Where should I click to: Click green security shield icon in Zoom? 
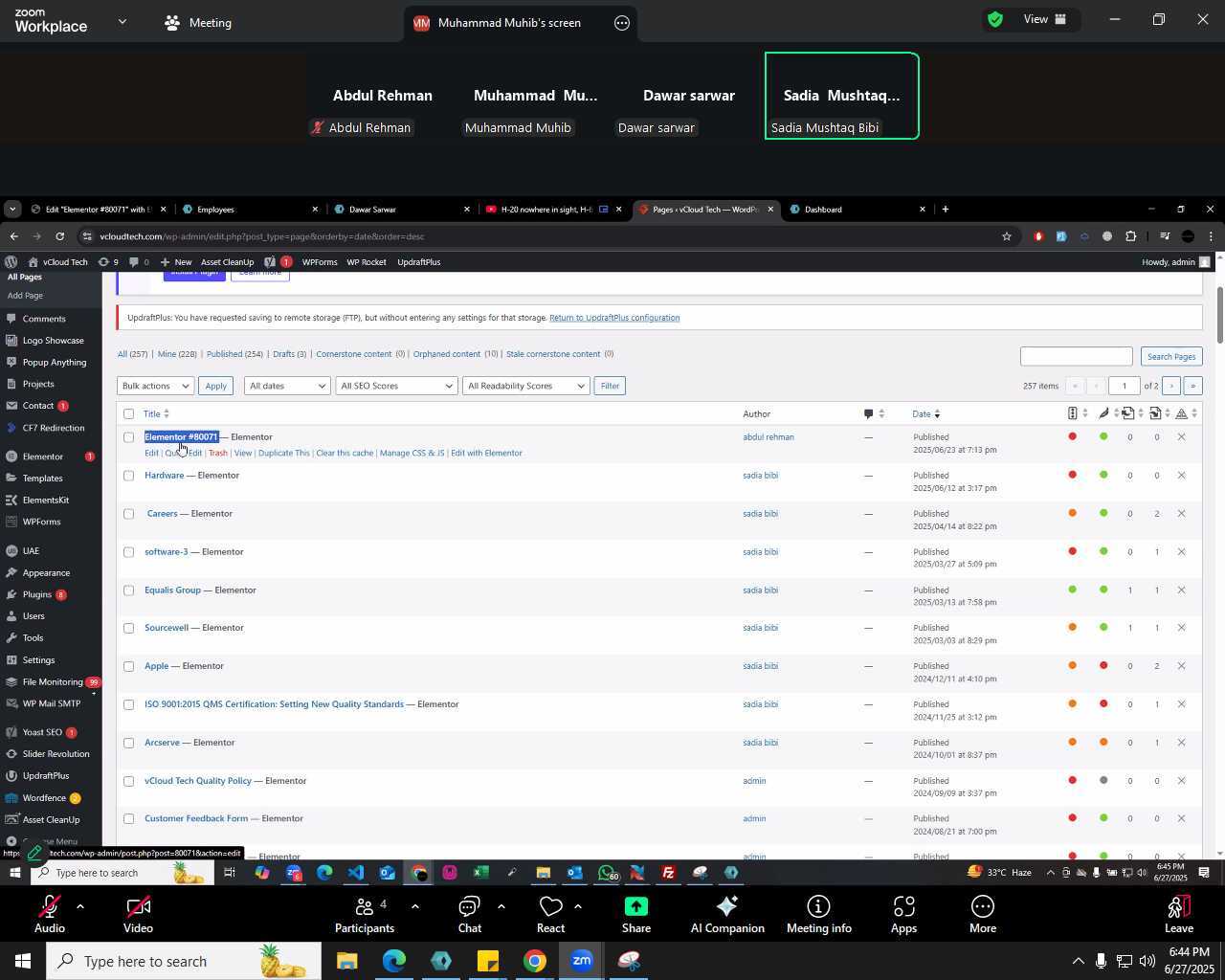pos(995,19)
